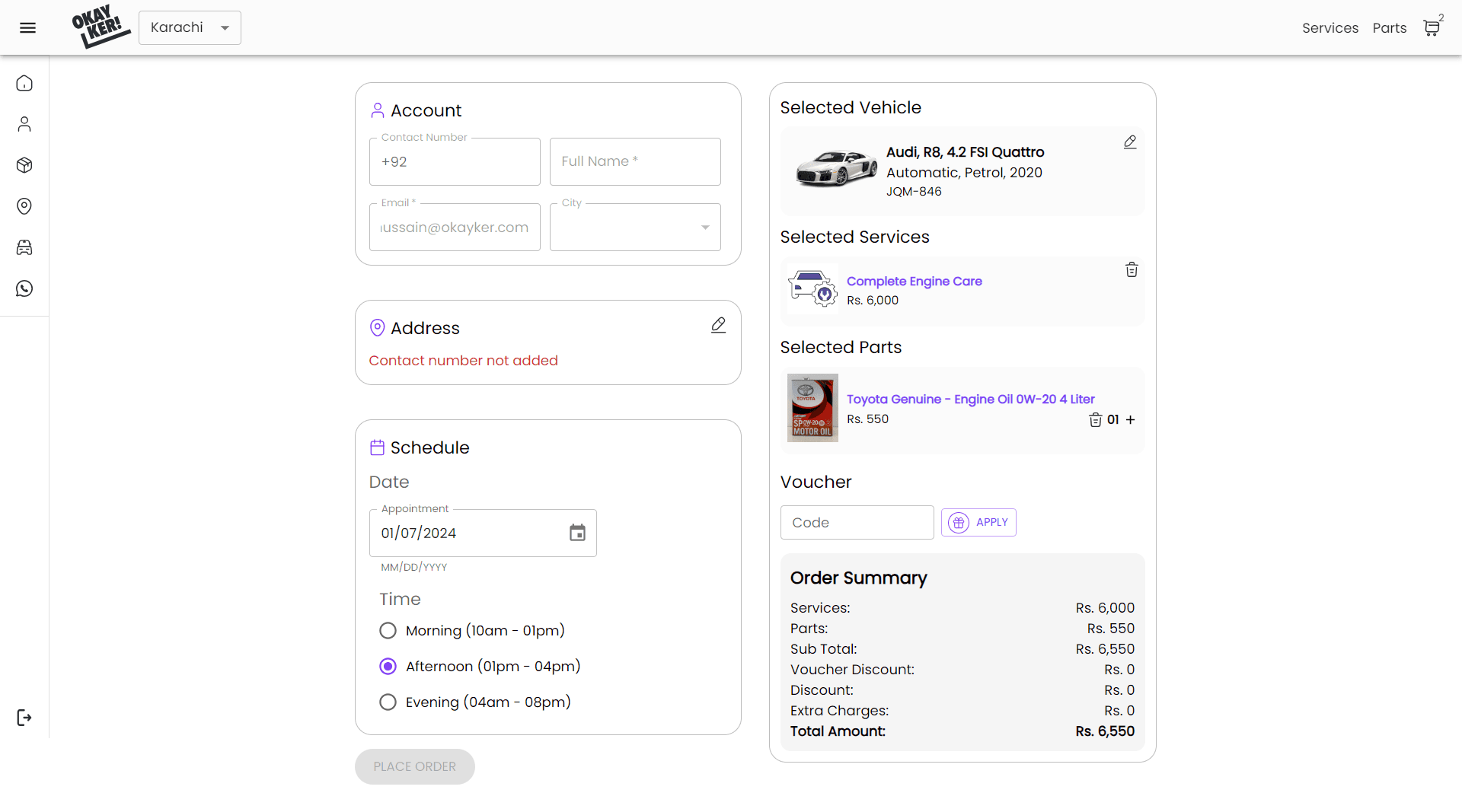
Task: Open the hamburger menu
Action: pos(27,28)
